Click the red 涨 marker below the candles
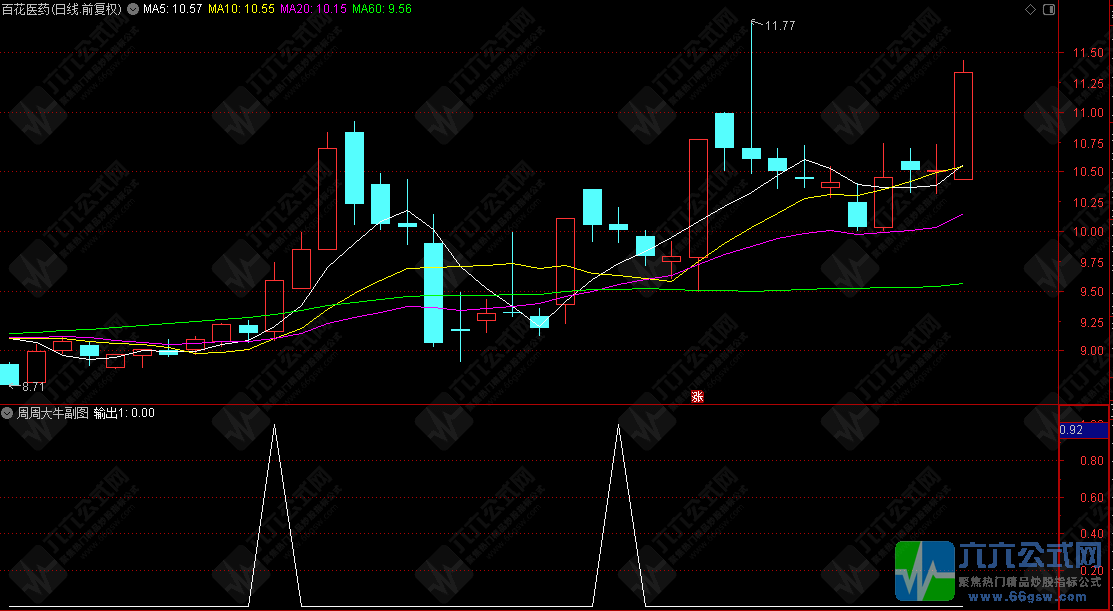This screenshot has width=1113, height=611. point(698,397)
